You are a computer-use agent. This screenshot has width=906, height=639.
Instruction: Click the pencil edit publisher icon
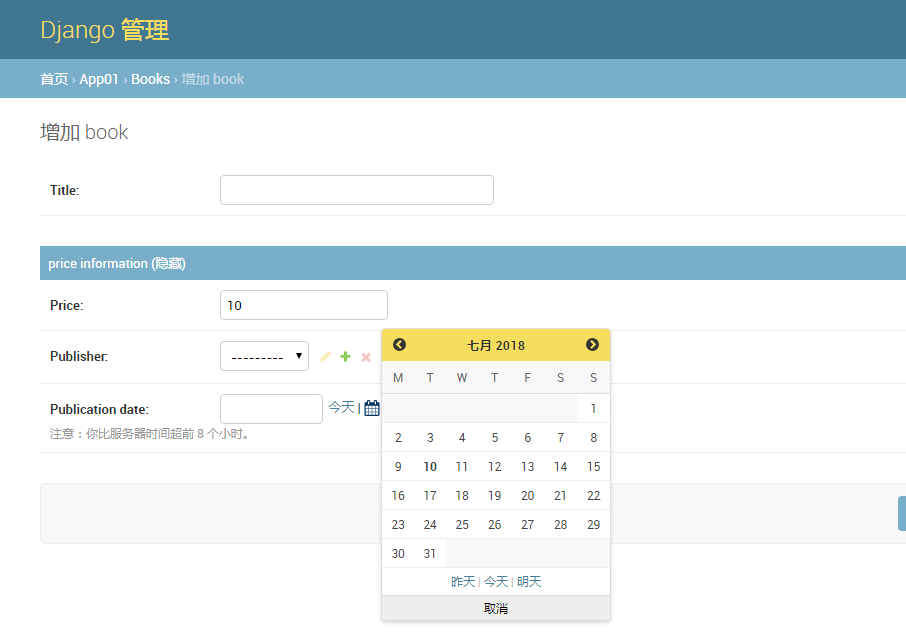pos(325,357)
